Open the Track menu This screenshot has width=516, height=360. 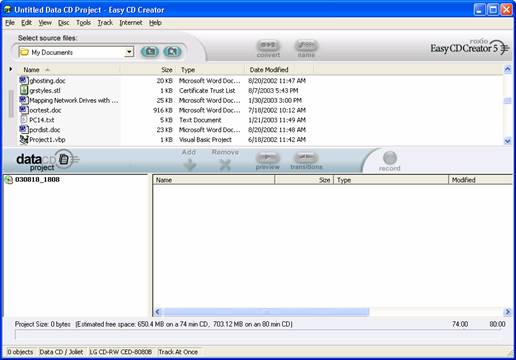(105, 23)
